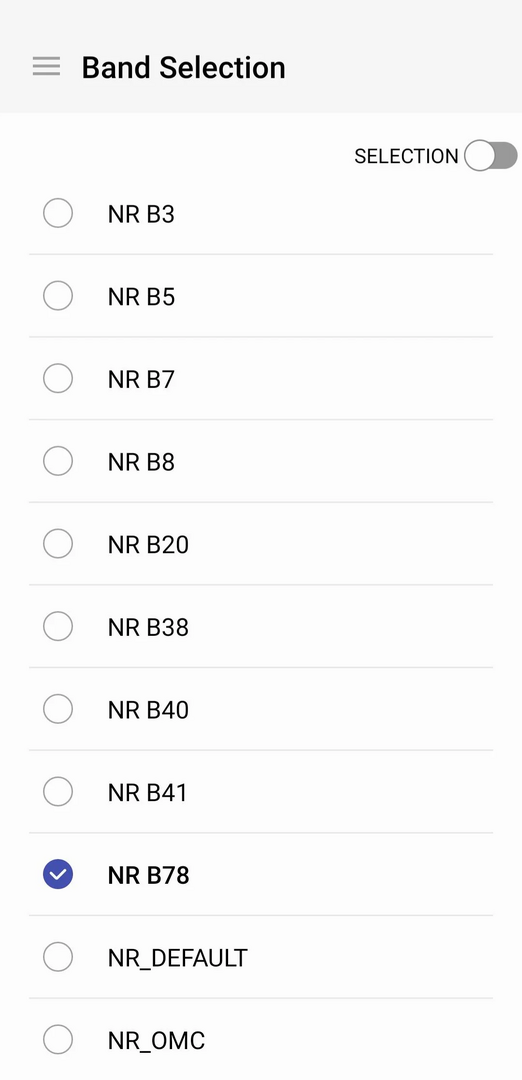Tap the NR B41 list label
This screenshot has width=522, height=1080.
[x=147, y=793]
